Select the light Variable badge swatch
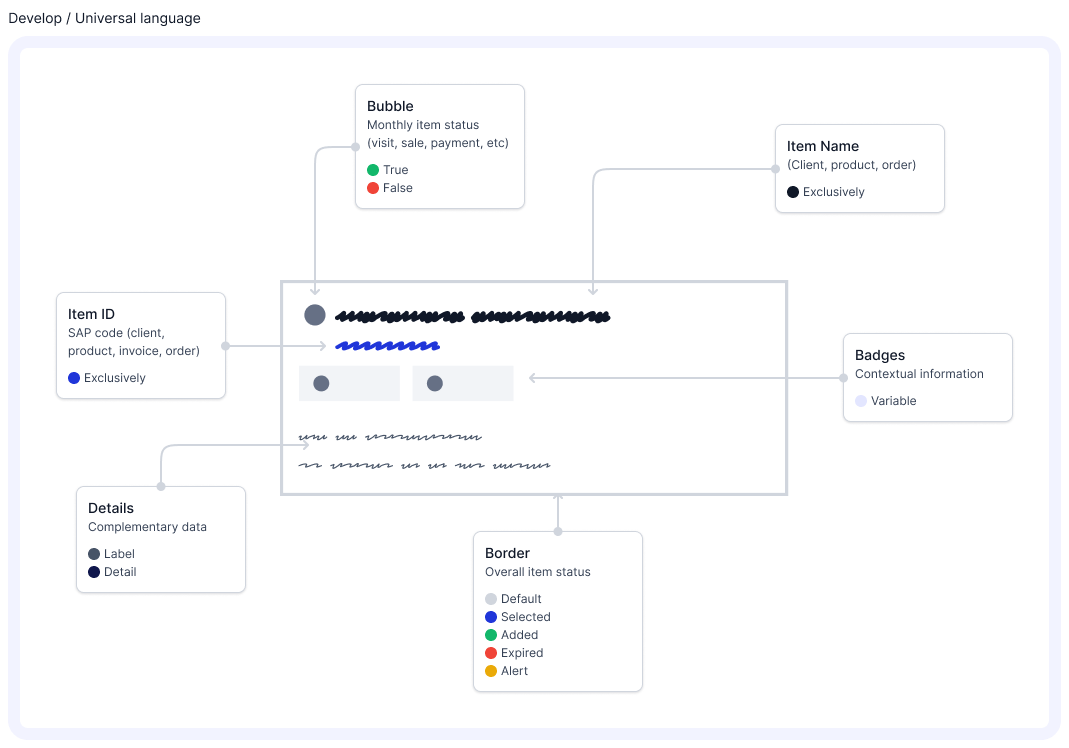The height and width of the screenshot is (748, 1069). point(861,401)
